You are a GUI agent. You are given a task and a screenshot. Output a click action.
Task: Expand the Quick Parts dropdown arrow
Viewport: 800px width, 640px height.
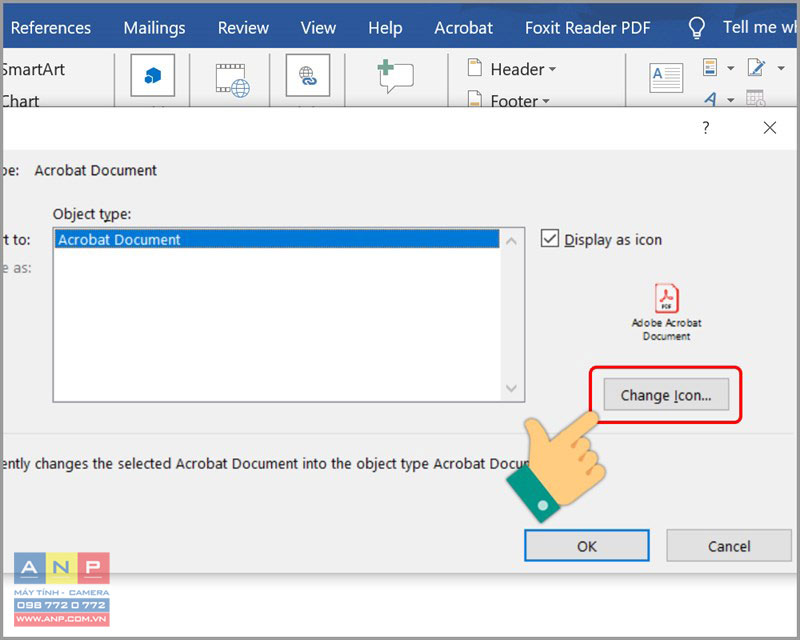click(731, 68)
